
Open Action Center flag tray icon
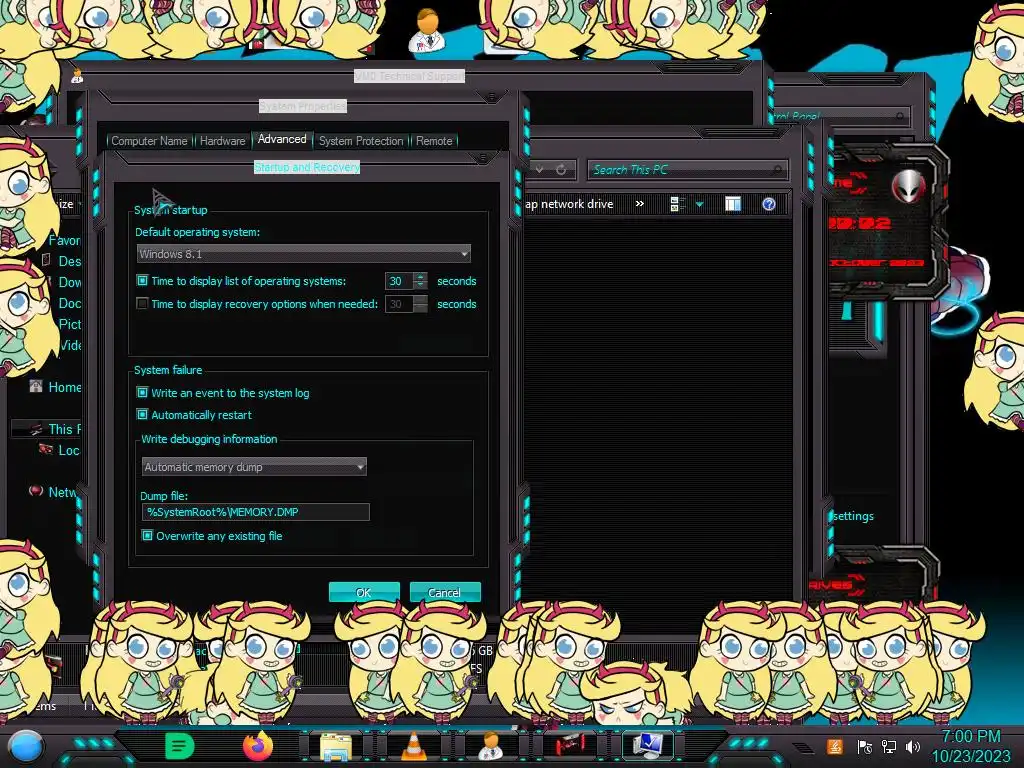coord(864,747)
